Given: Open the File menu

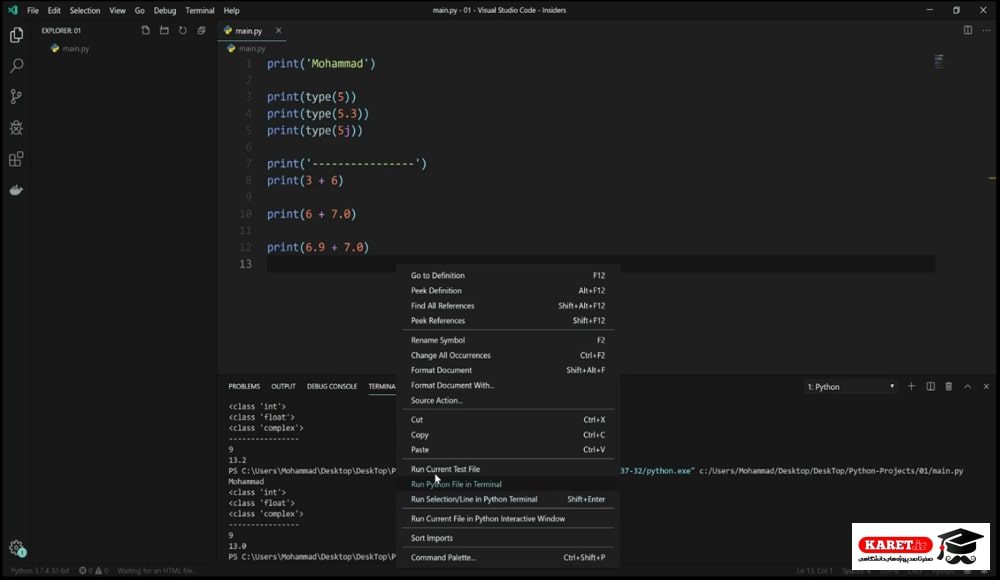Looking at the screenshot, I should 33,10.
